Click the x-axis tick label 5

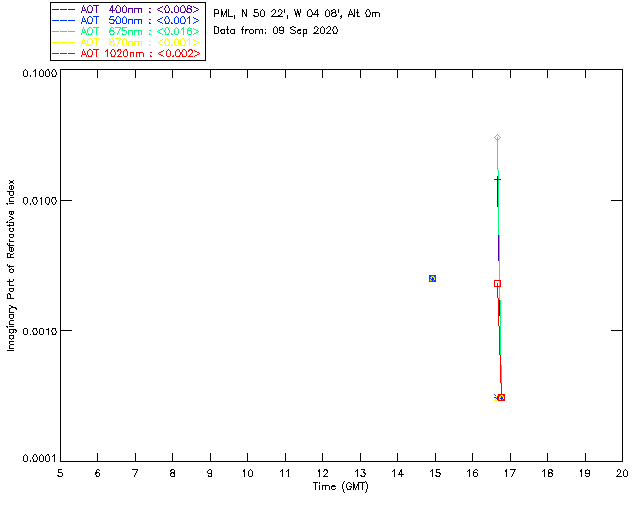(60, 473)
